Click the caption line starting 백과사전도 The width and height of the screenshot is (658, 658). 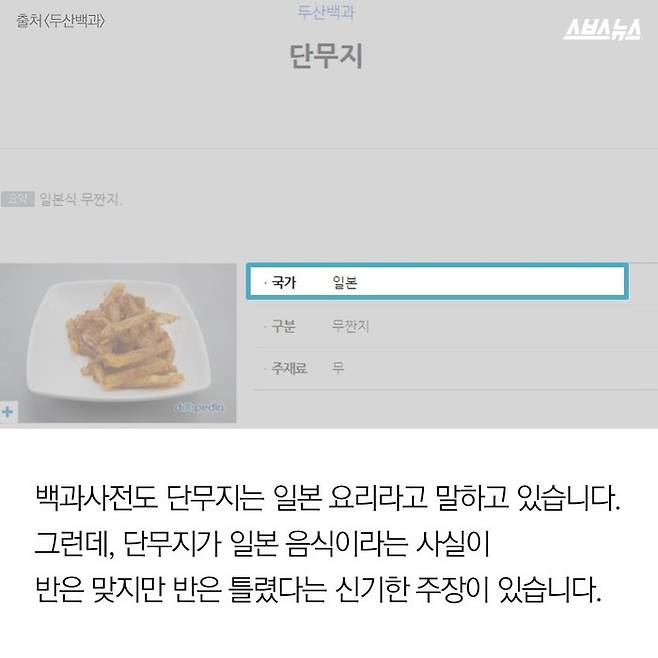pyautogui.click(x=328, y=498)
